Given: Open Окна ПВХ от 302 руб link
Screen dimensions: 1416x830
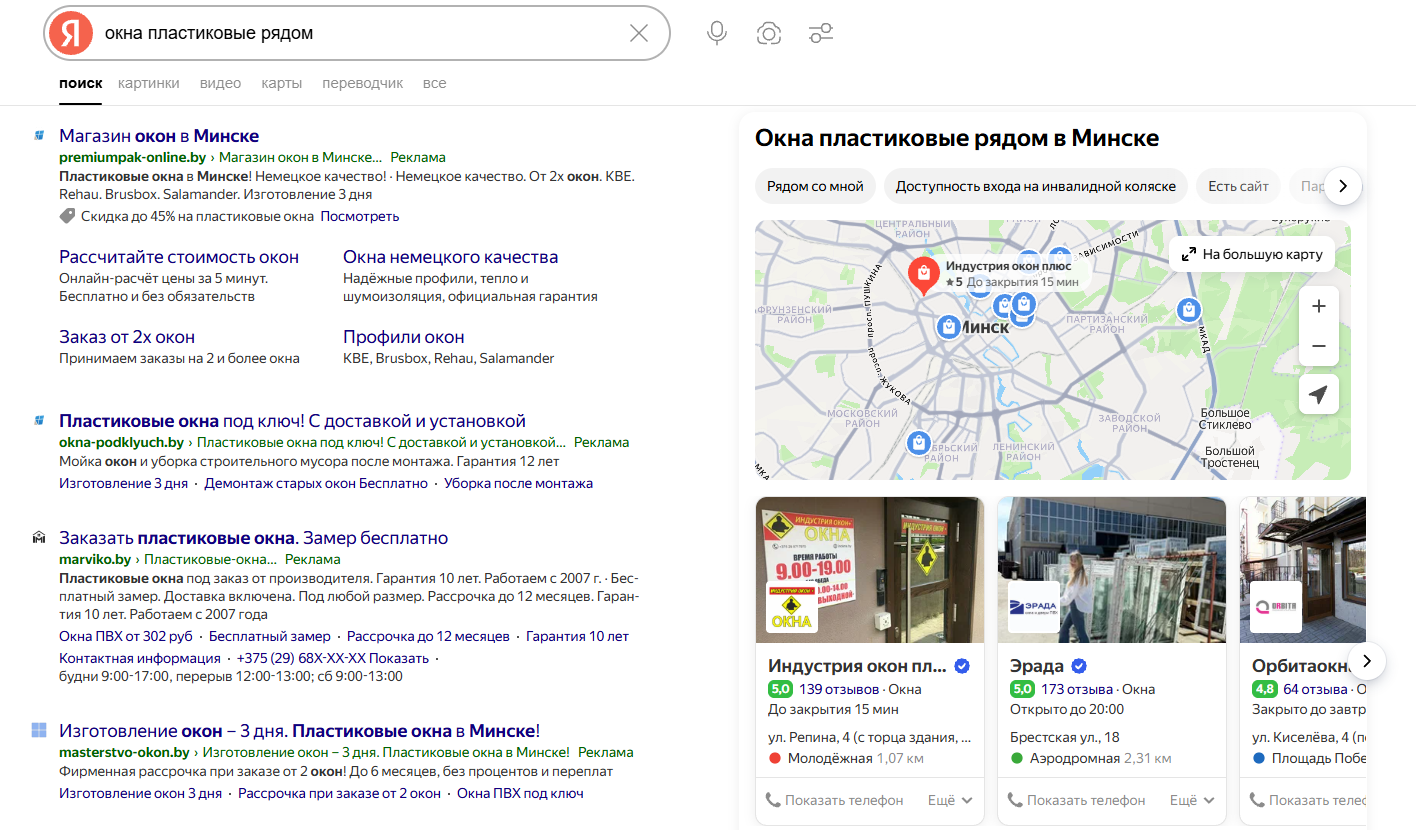Looking at the screenshot, I should tap(126, 636).
